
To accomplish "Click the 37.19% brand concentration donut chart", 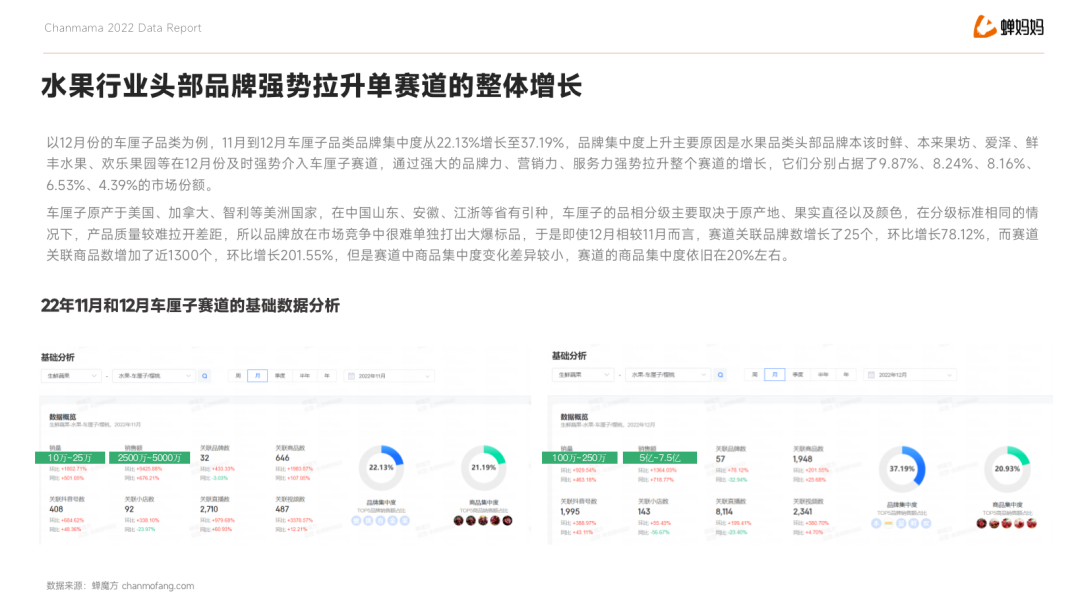I will coord(902,469).
